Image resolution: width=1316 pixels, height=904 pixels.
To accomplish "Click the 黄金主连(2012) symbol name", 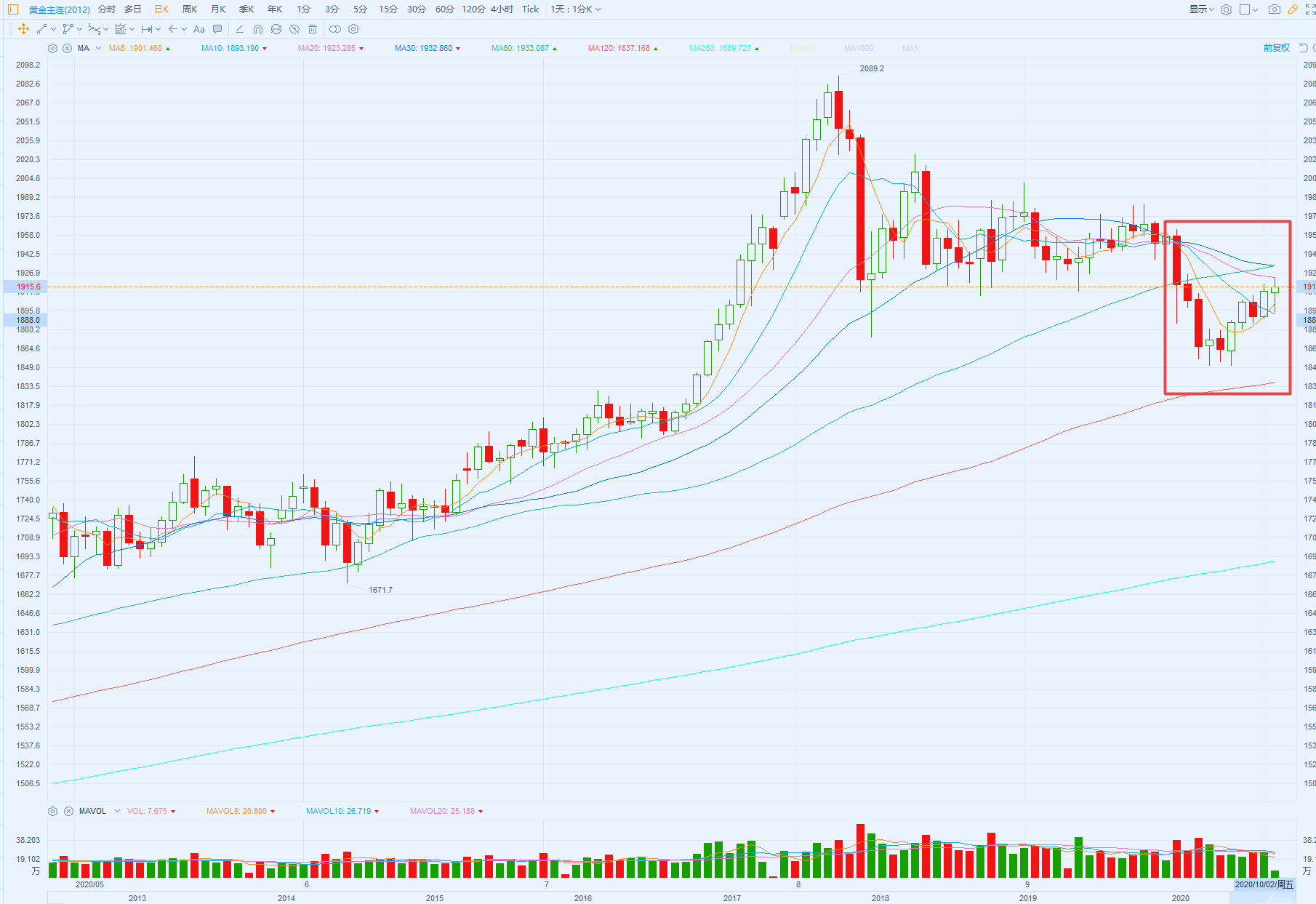I will point(60,9).
